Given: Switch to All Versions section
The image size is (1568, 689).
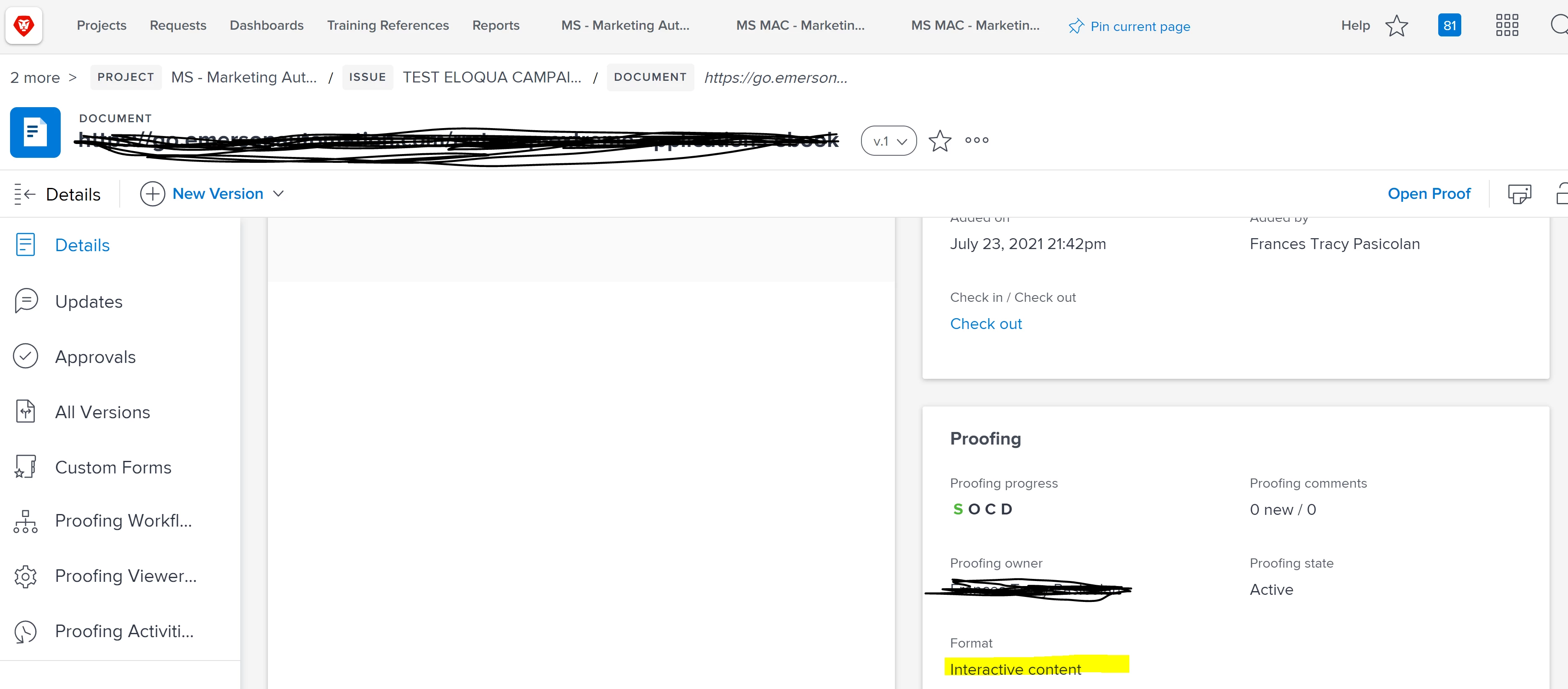Looking at the screenshot, I should coord(102,413).
